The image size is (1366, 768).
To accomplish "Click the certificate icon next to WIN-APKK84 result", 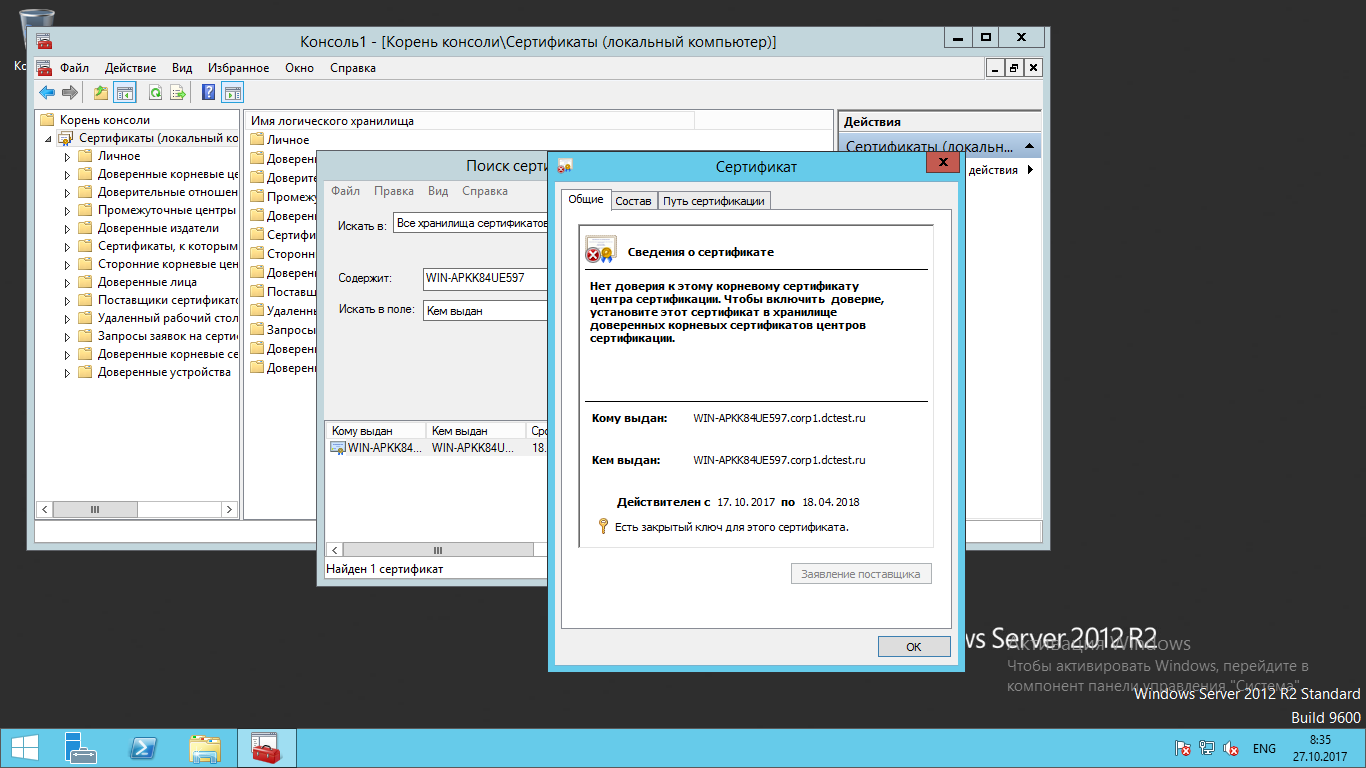I will 339,448.
